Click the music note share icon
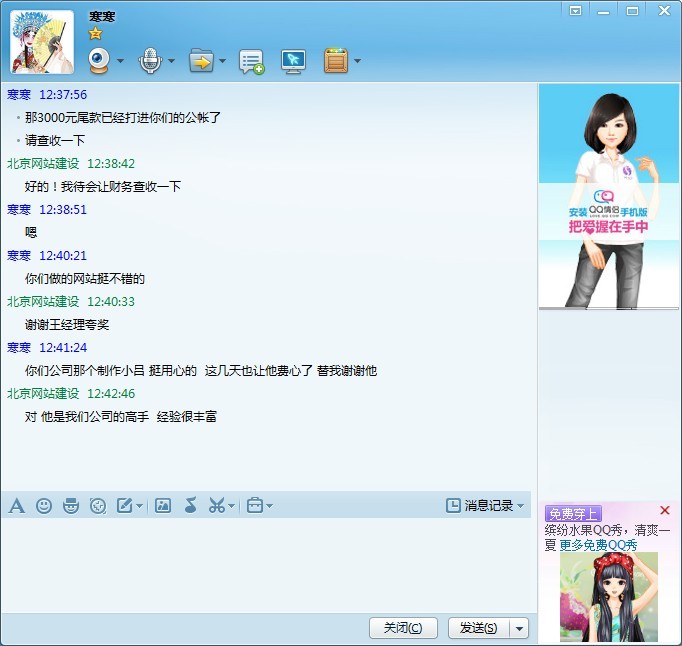This screenshot has height=646, width=682. [x=190, y=506]
